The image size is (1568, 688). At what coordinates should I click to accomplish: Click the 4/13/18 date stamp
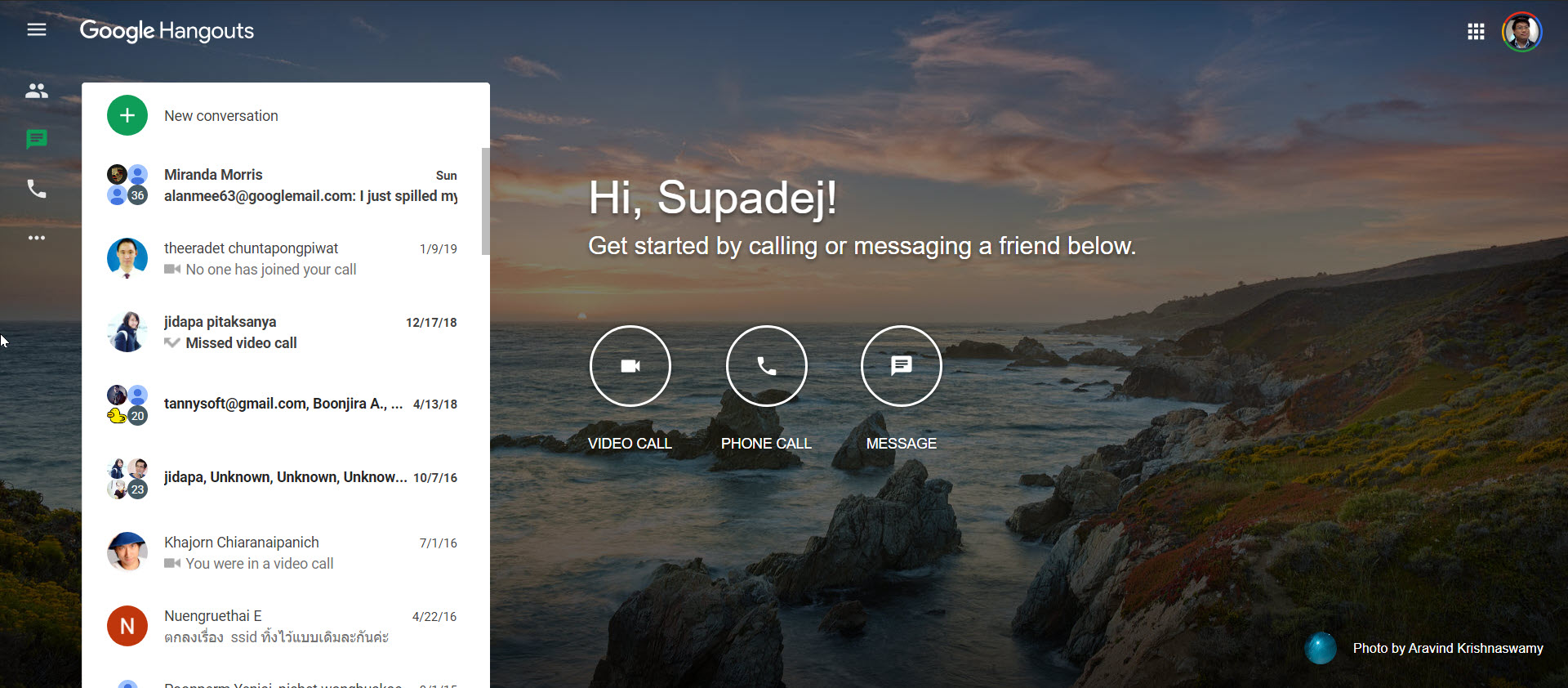[x=435, y=404]
